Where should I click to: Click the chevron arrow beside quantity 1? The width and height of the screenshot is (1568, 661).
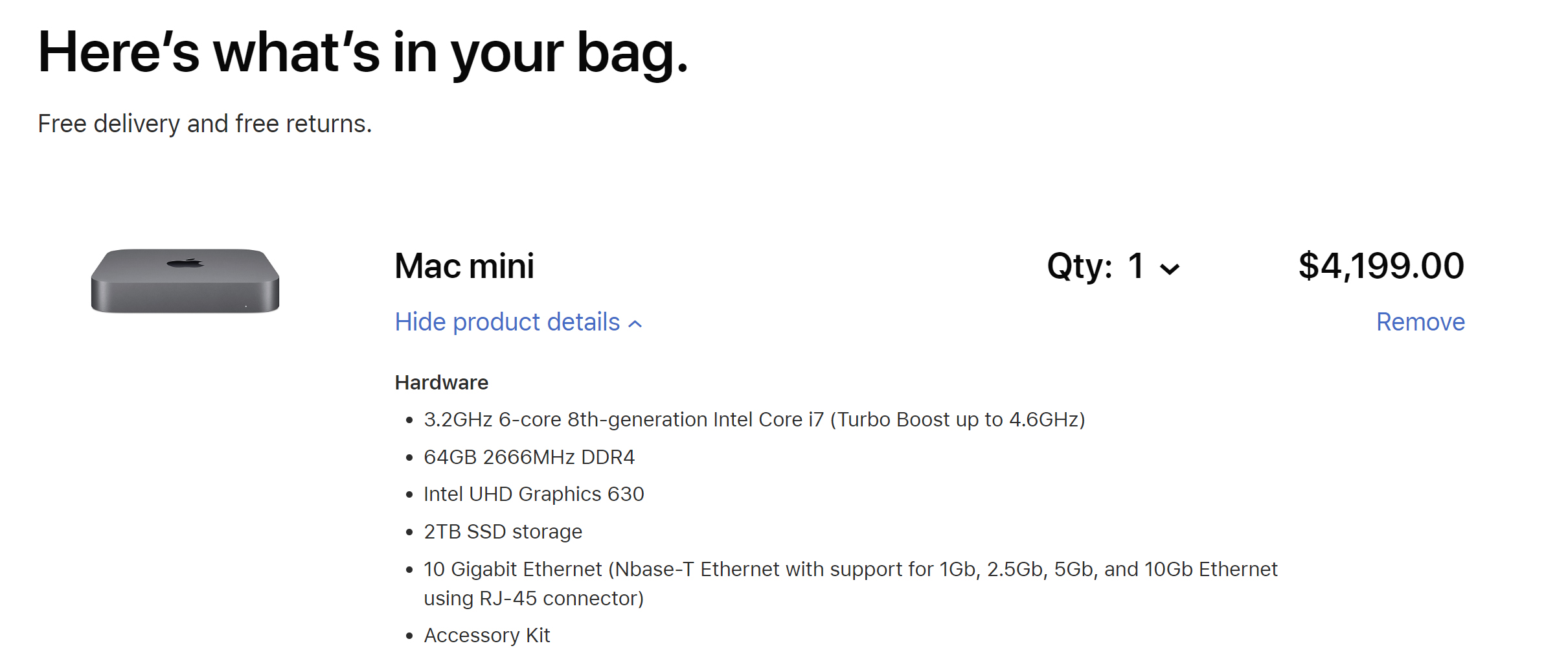pyautogui.click(x=1170, y=269)
